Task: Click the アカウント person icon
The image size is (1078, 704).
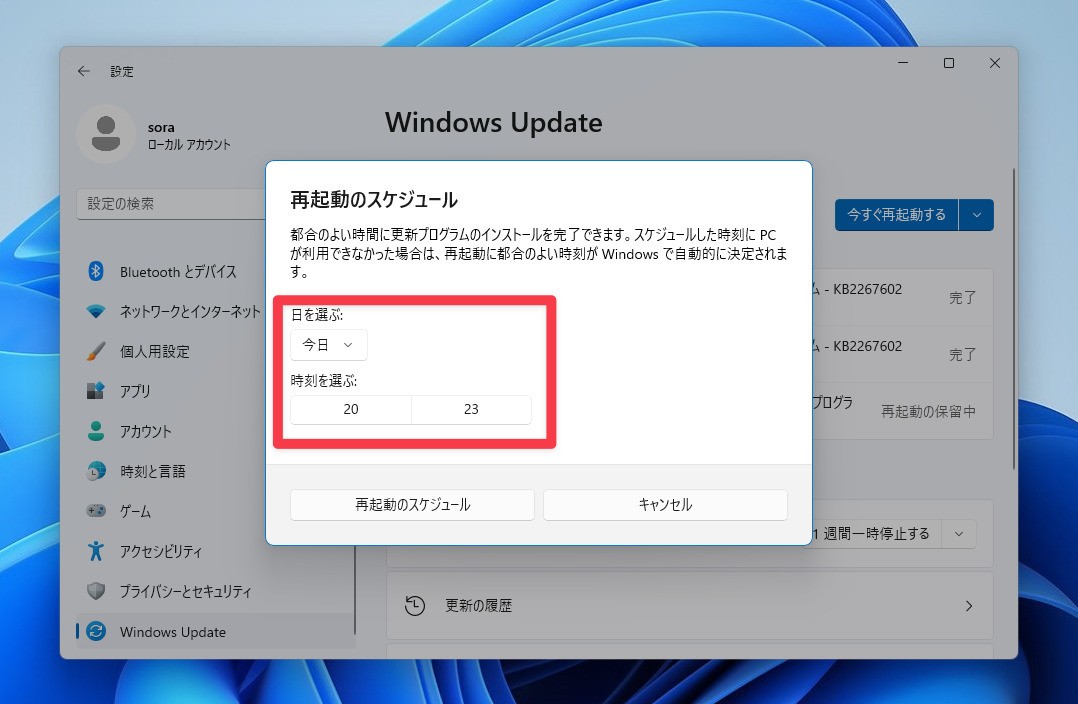Action: (96, 431)
